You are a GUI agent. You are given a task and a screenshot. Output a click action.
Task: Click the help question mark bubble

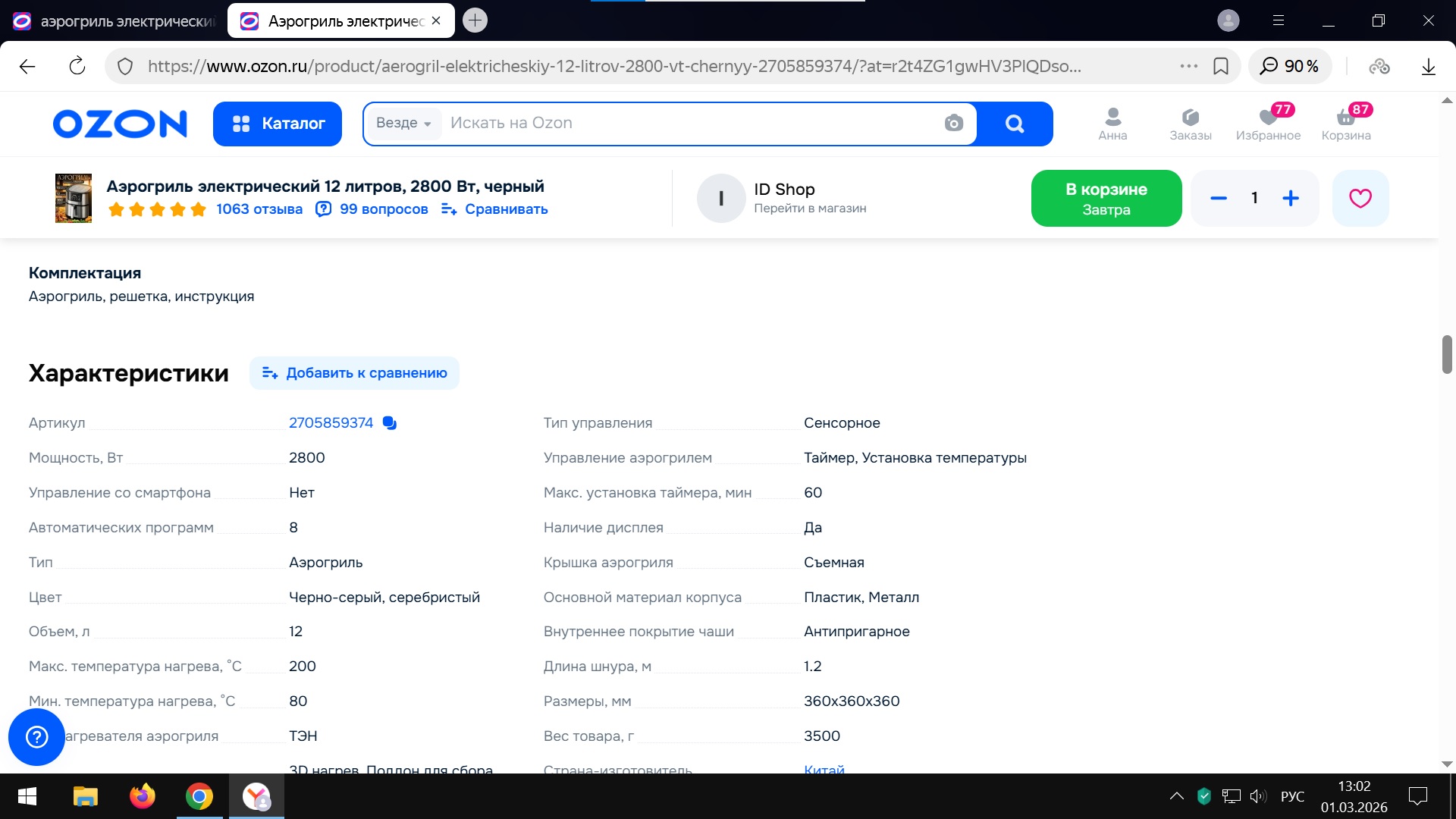point(36,736)
